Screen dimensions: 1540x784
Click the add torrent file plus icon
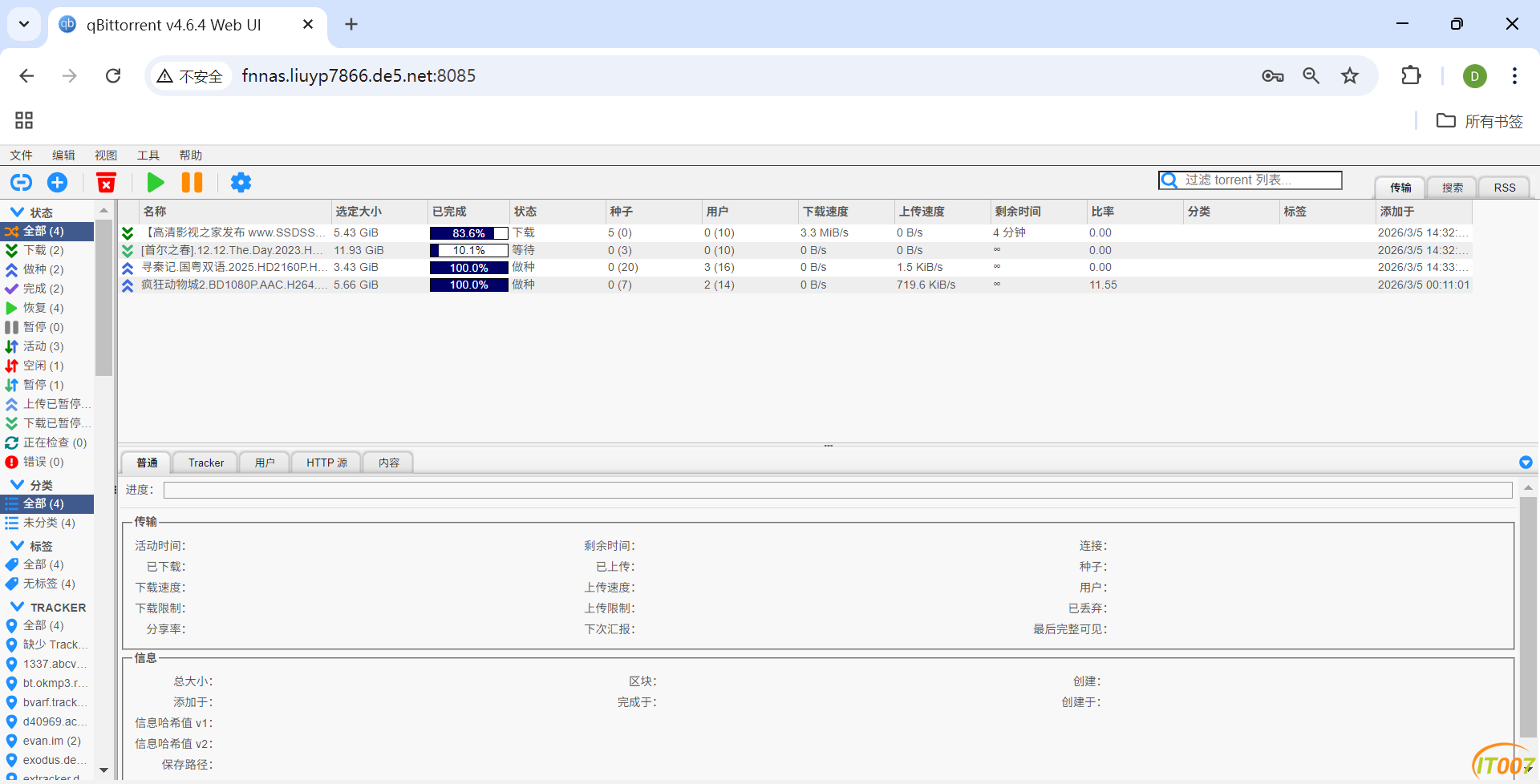point(58,183)
